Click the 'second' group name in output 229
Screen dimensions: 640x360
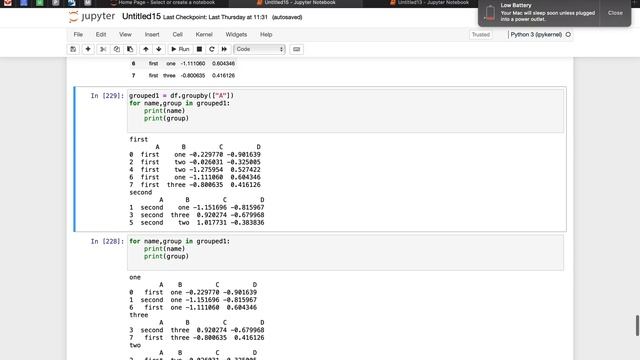(x=141, y=192)
